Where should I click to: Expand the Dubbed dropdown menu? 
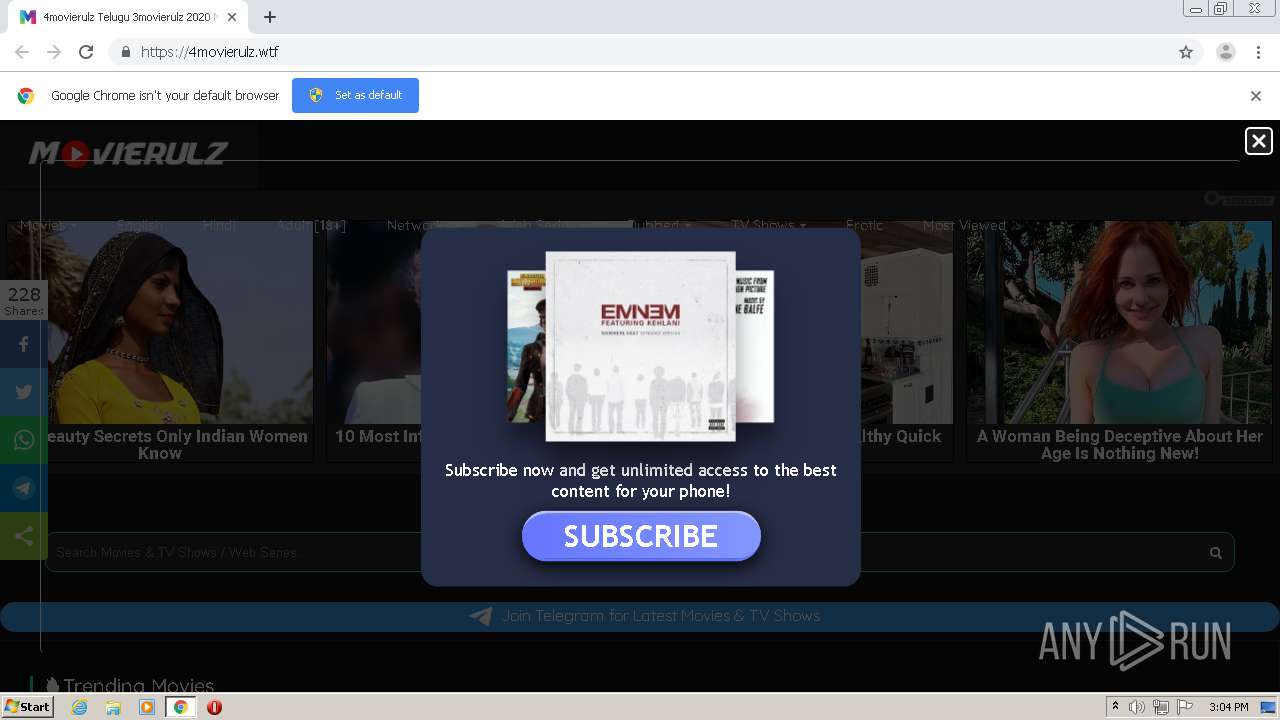(x=658, y=225)
